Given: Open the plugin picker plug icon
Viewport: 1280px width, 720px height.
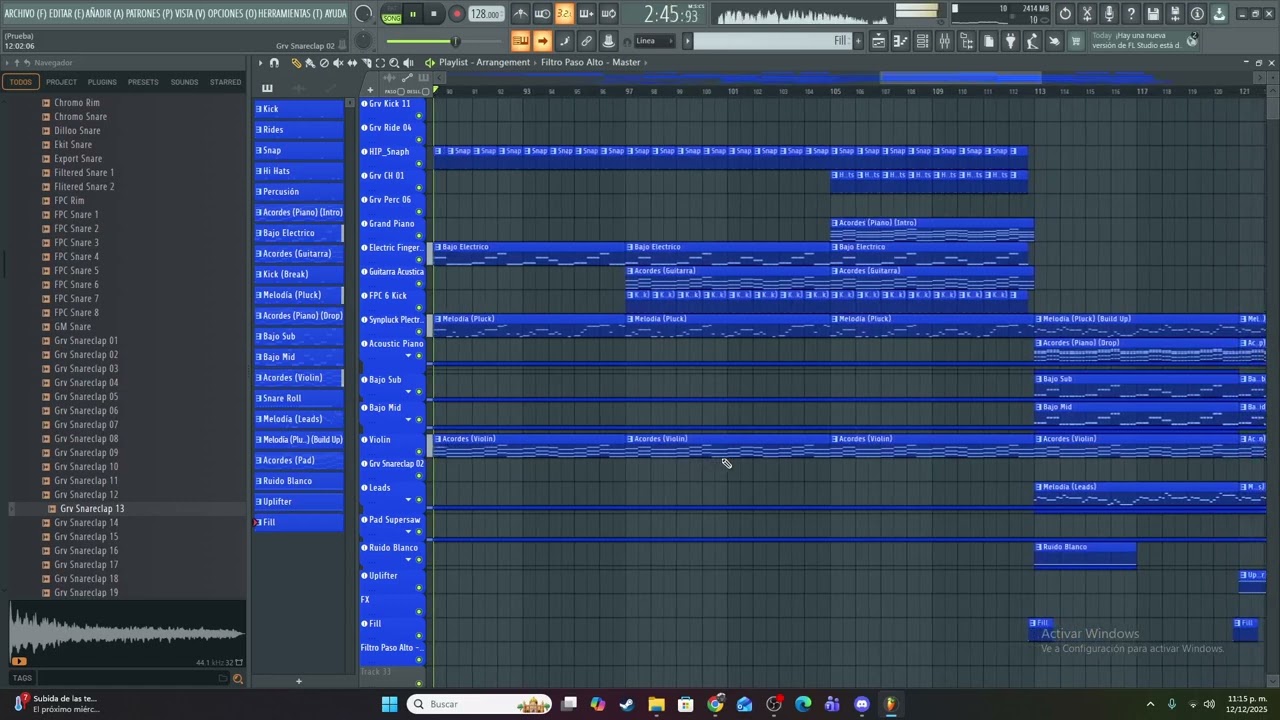Looking at the screenshot, I should pos(1010,41).
